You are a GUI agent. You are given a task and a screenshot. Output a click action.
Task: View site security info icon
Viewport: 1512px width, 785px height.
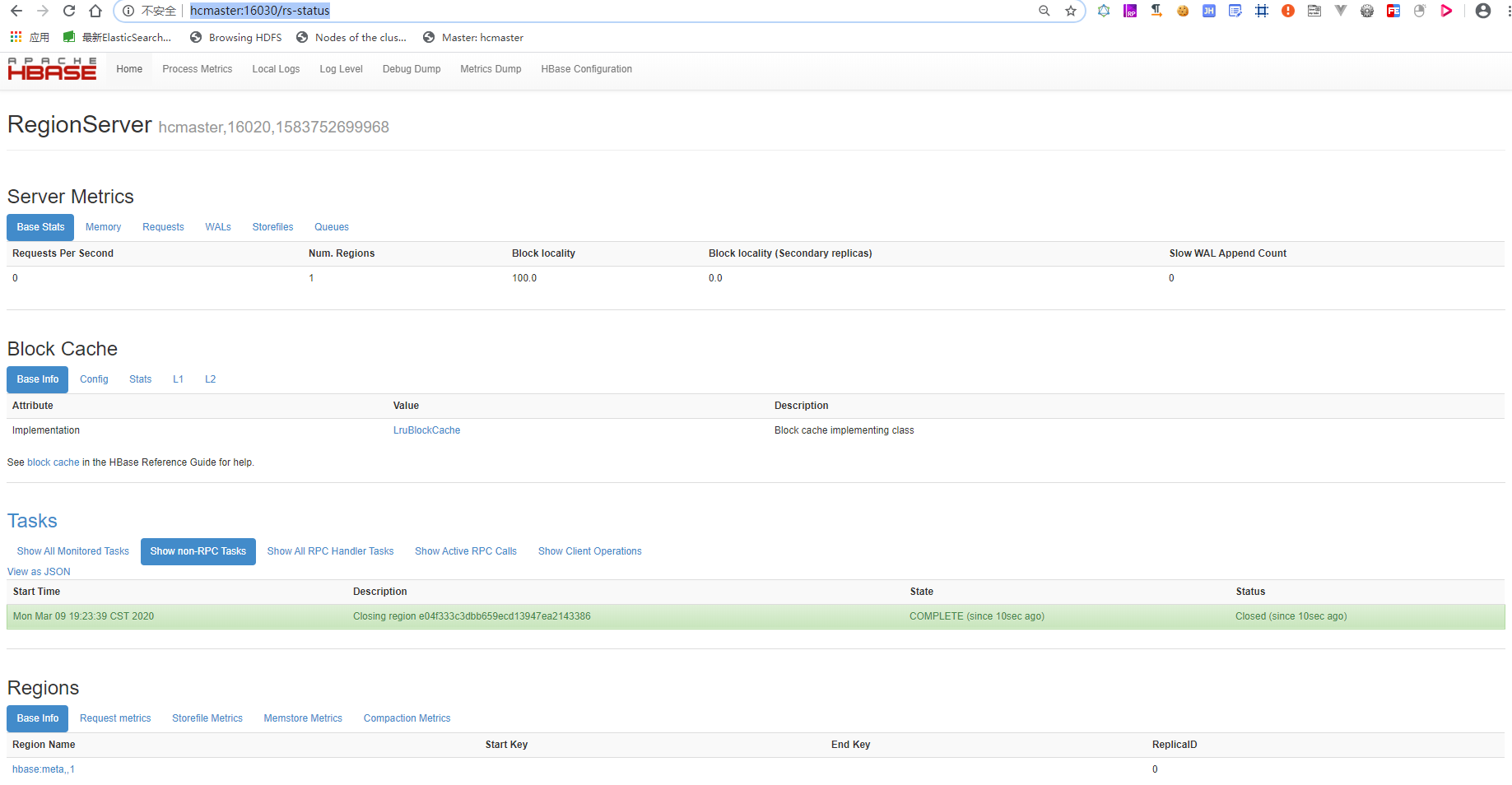tap(128, 11)
